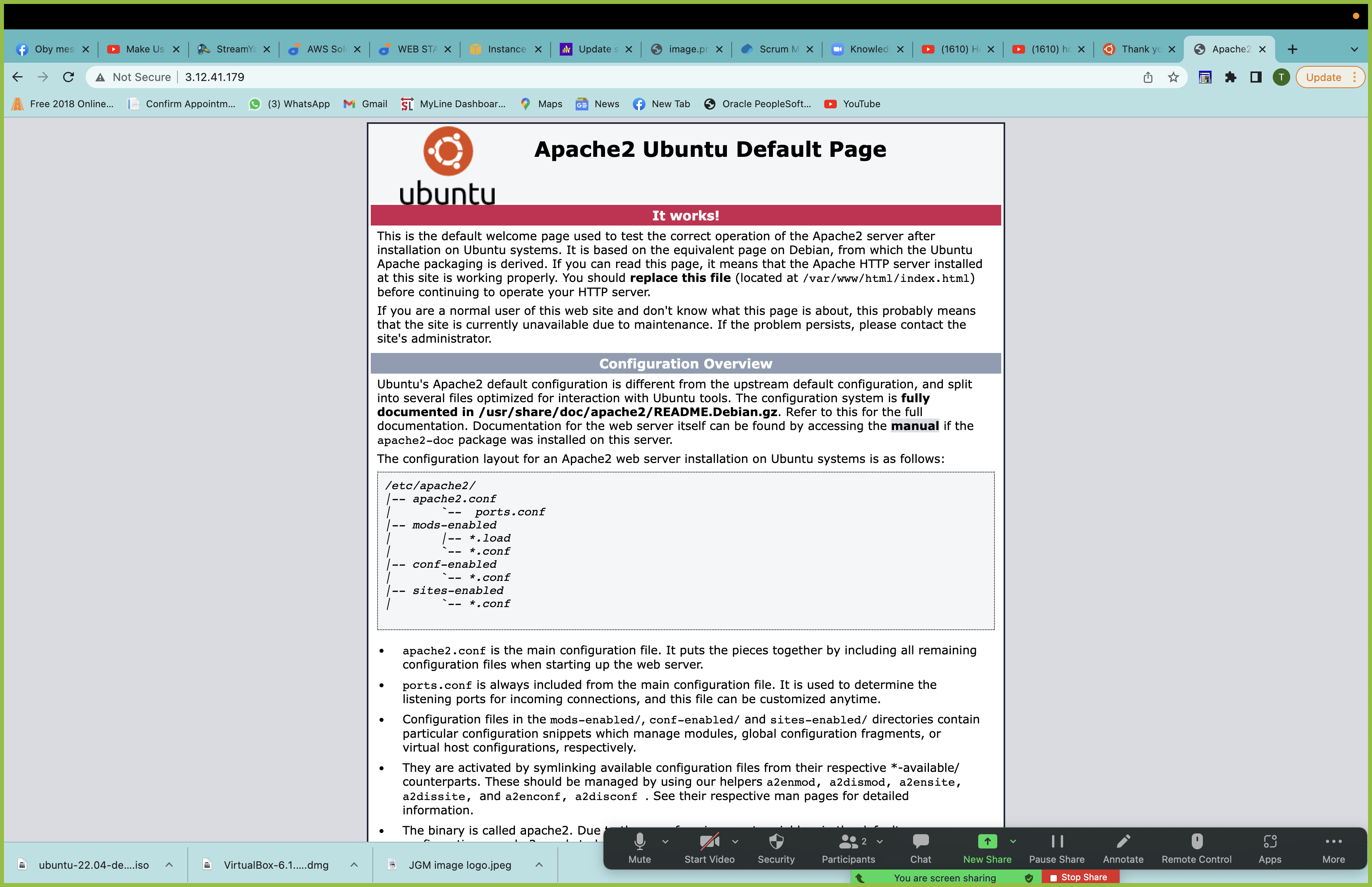
Task: Click the share page icon in address bar
Action: (x=1147, y=77)
